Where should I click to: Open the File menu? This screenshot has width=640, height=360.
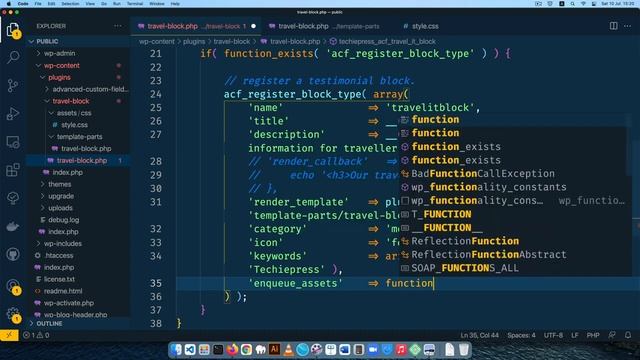[x=38, y=4]
